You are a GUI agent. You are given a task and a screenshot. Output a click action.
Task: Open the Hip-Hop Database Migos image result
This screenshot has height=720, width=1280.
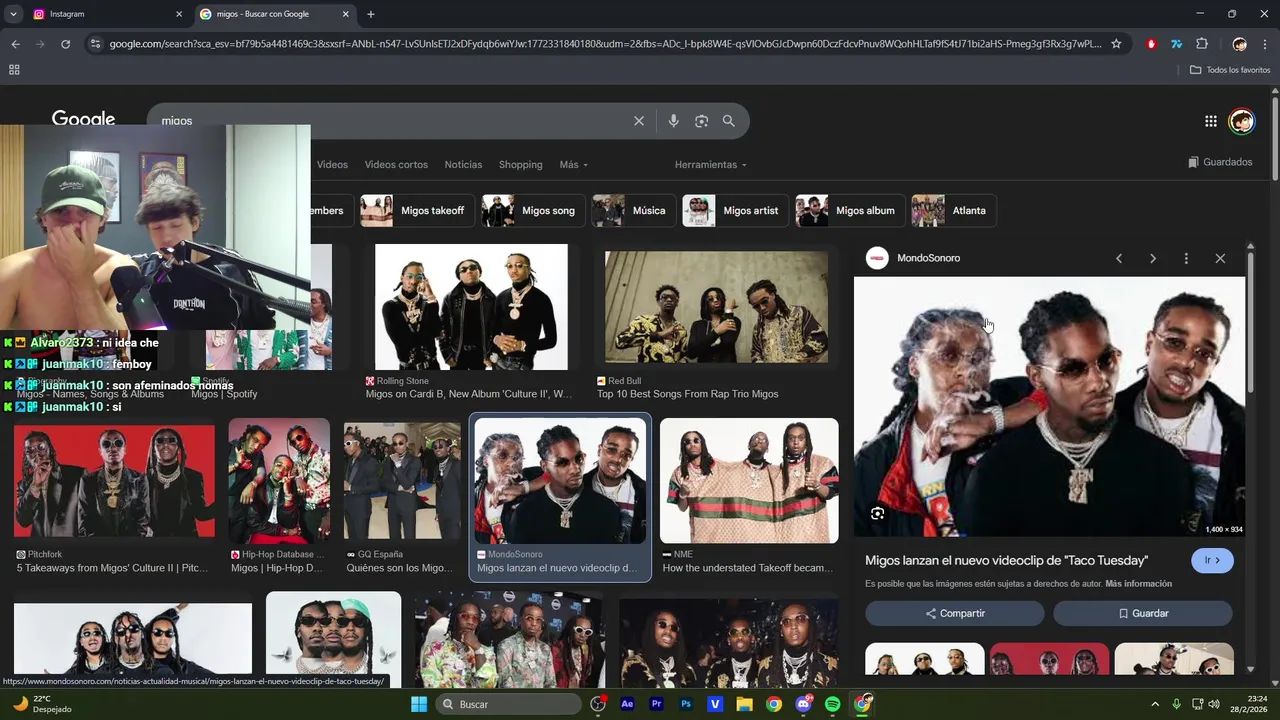click(279, 481)
